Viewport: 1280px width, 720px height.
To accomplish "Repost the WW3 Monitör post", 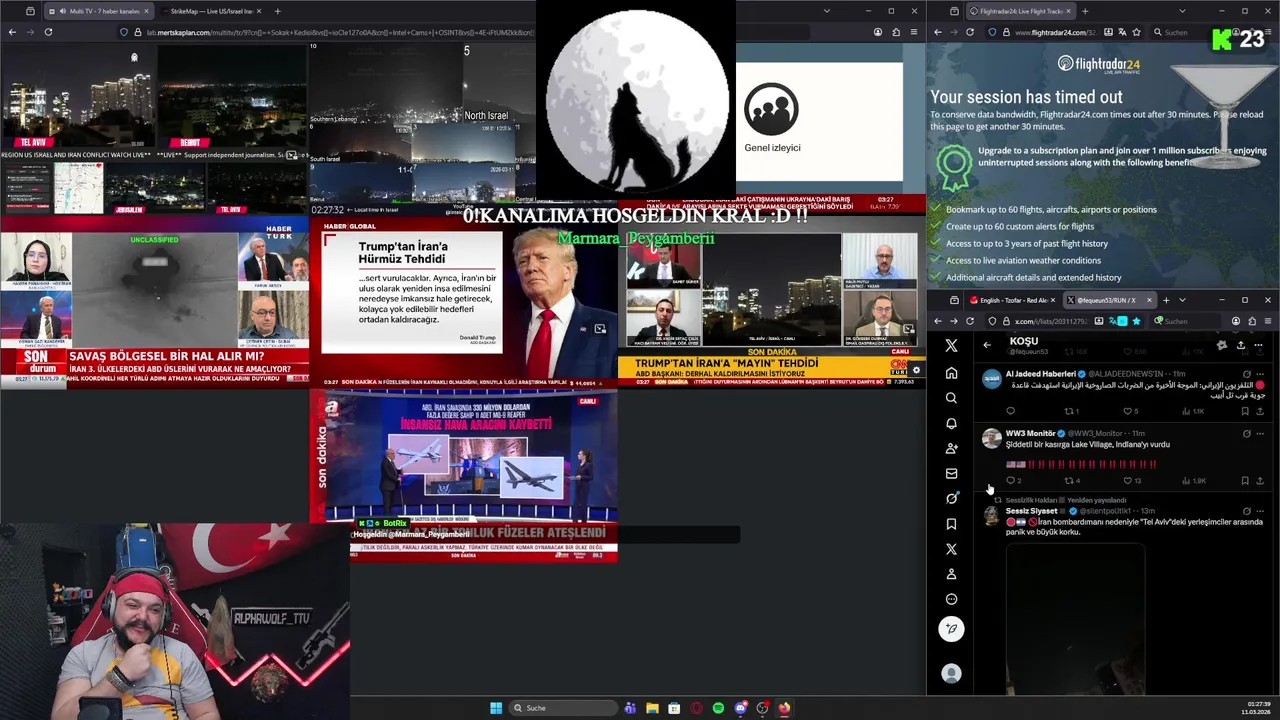I will coord(1069,481).
